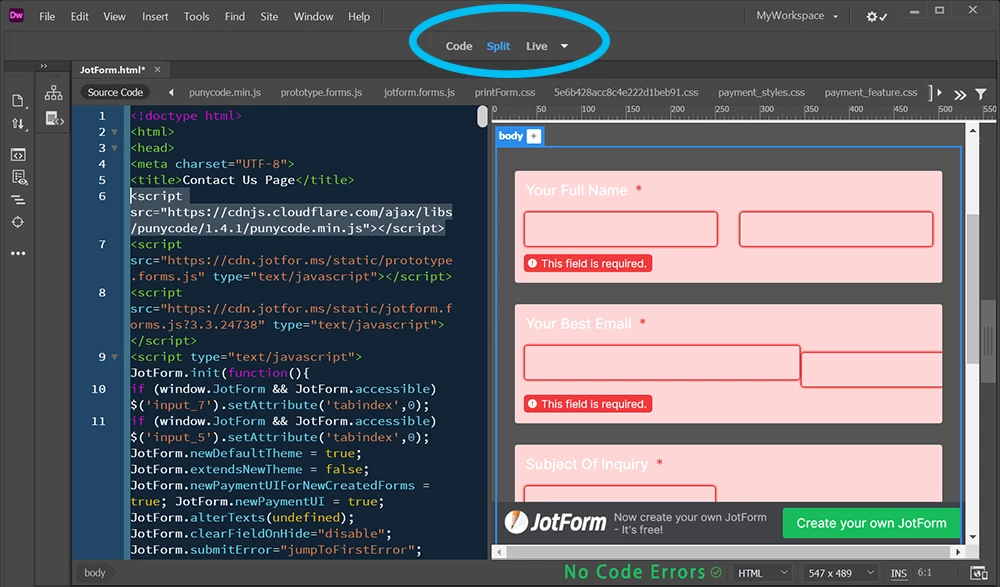Click the Source Code button
The width and height of the screenshot is (1000, 587).
(115, 93)
